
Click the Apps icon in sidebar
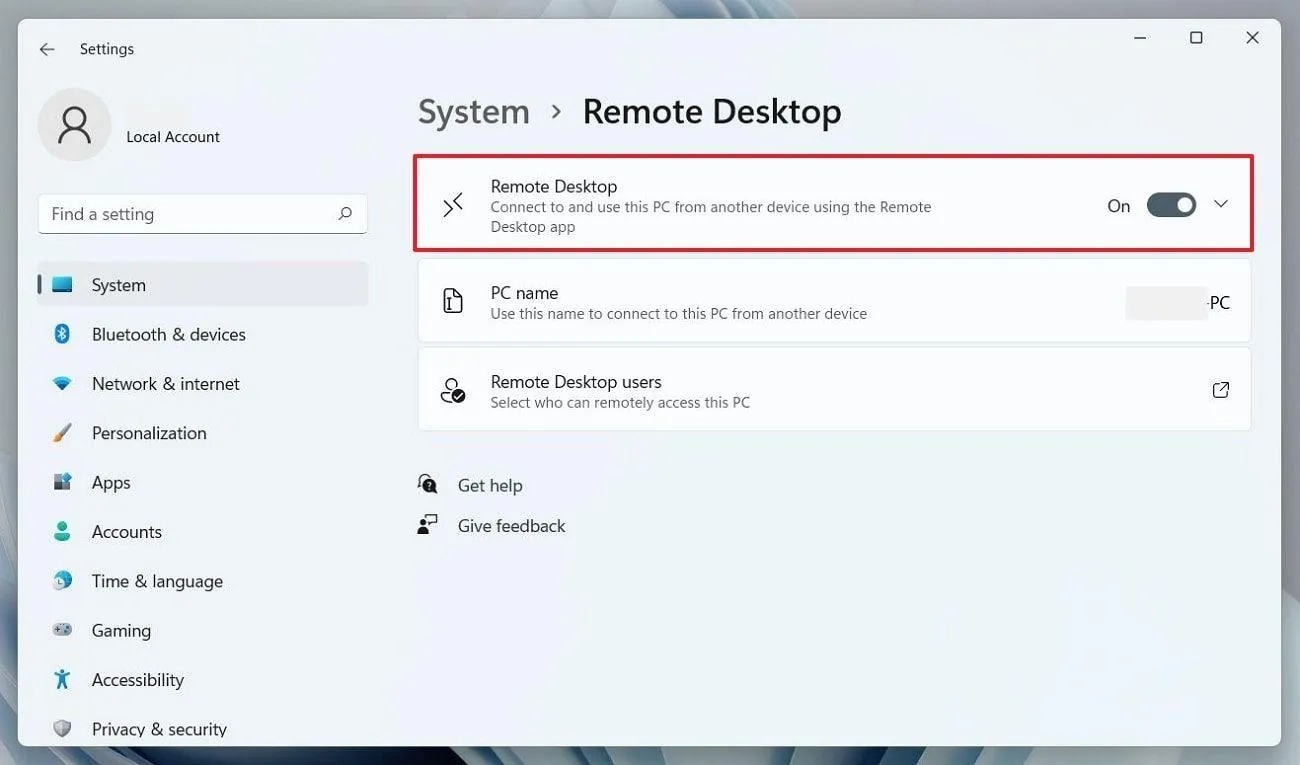click(x=62, y=482)
